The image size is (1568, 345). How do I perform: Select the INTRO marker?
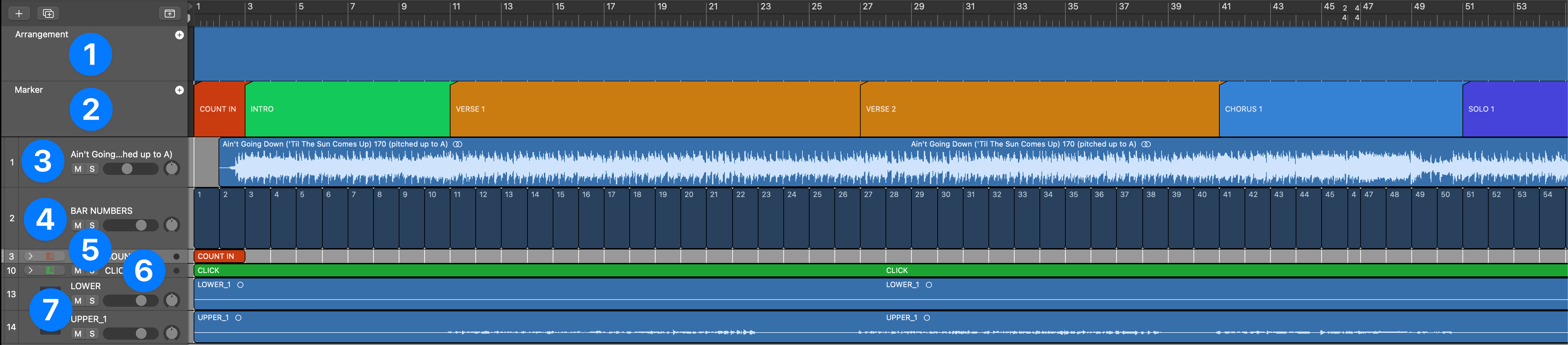348,110
